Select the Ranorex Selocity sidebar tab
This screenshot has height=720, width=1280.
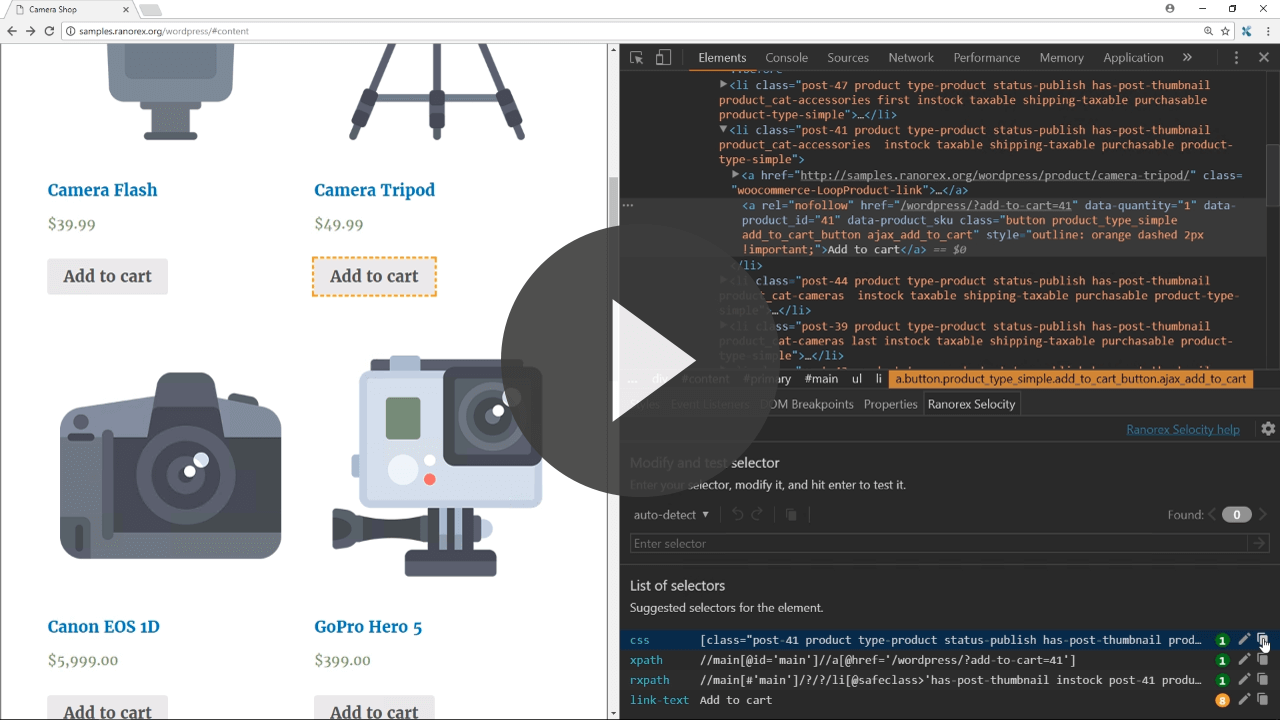pyautogui.click(x=971, y=404)
